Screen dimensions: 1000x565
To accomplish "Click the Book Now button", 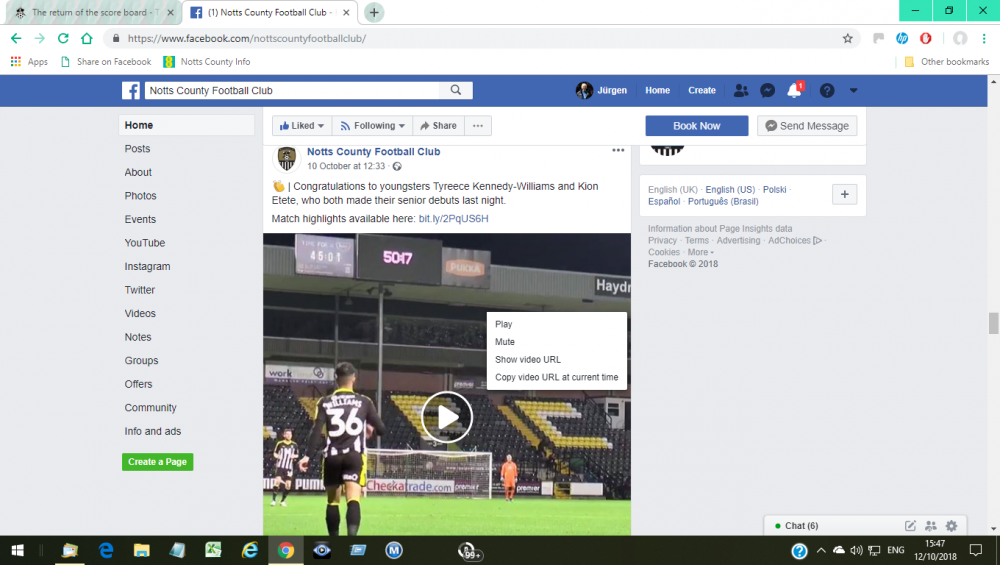I will click(696, 126).
